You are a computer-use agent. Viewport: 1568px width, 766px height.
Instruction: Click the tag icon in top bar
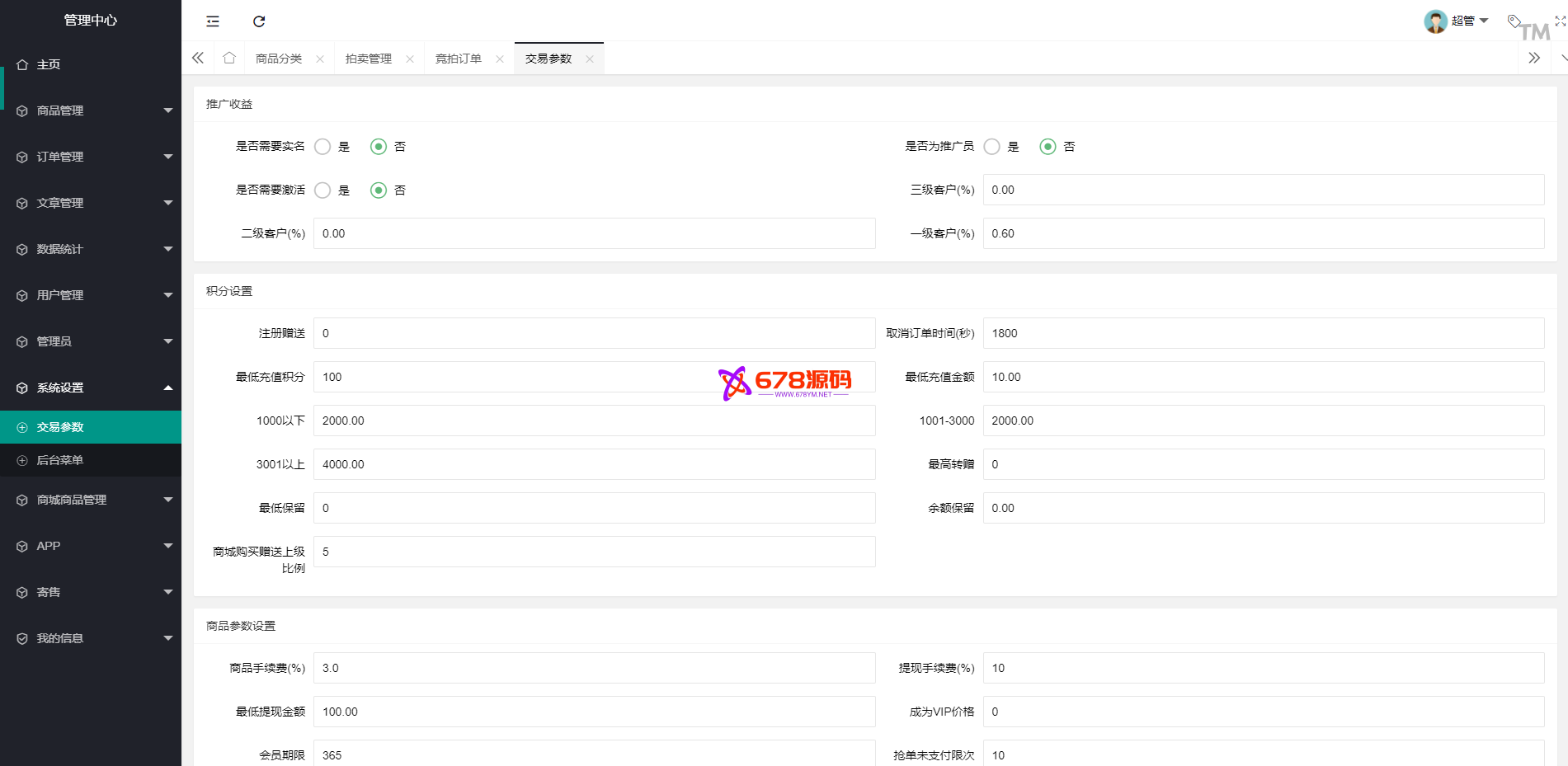pos(1514,21)
